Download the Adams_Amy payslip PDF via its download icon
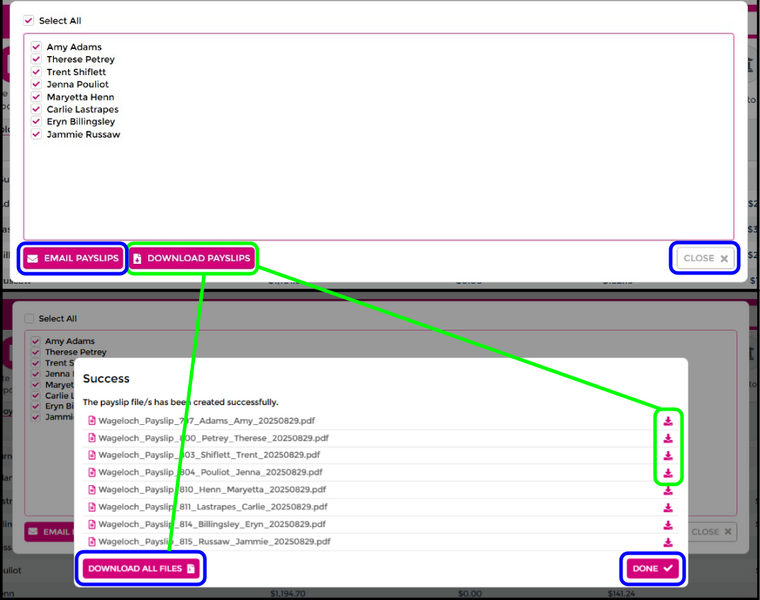 tap(668, 421)
